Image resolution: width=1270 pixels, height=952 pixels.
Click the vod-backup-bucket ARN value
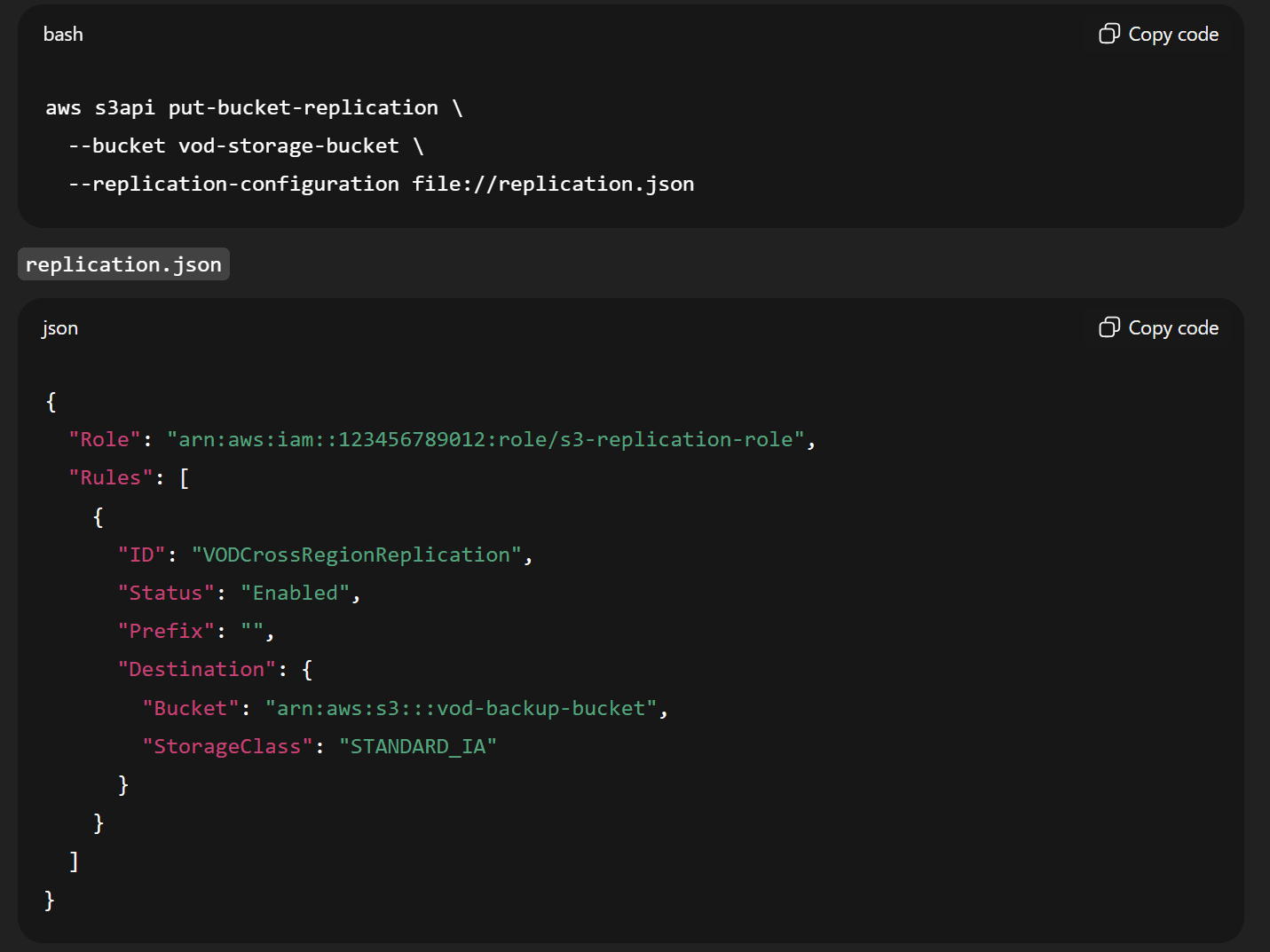point(461,708)
